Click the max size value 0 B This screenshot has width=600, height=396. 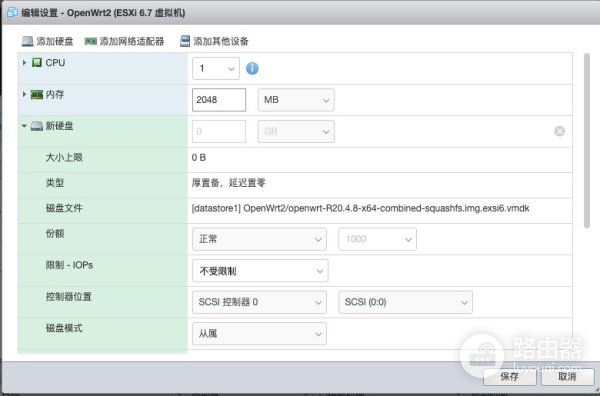pos(199,158)
